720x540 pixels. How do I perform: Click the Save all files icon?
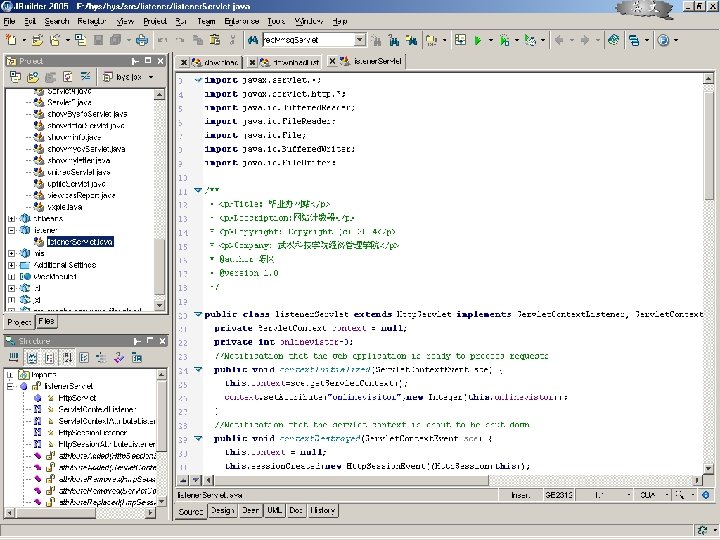click(x=113, y=40)
